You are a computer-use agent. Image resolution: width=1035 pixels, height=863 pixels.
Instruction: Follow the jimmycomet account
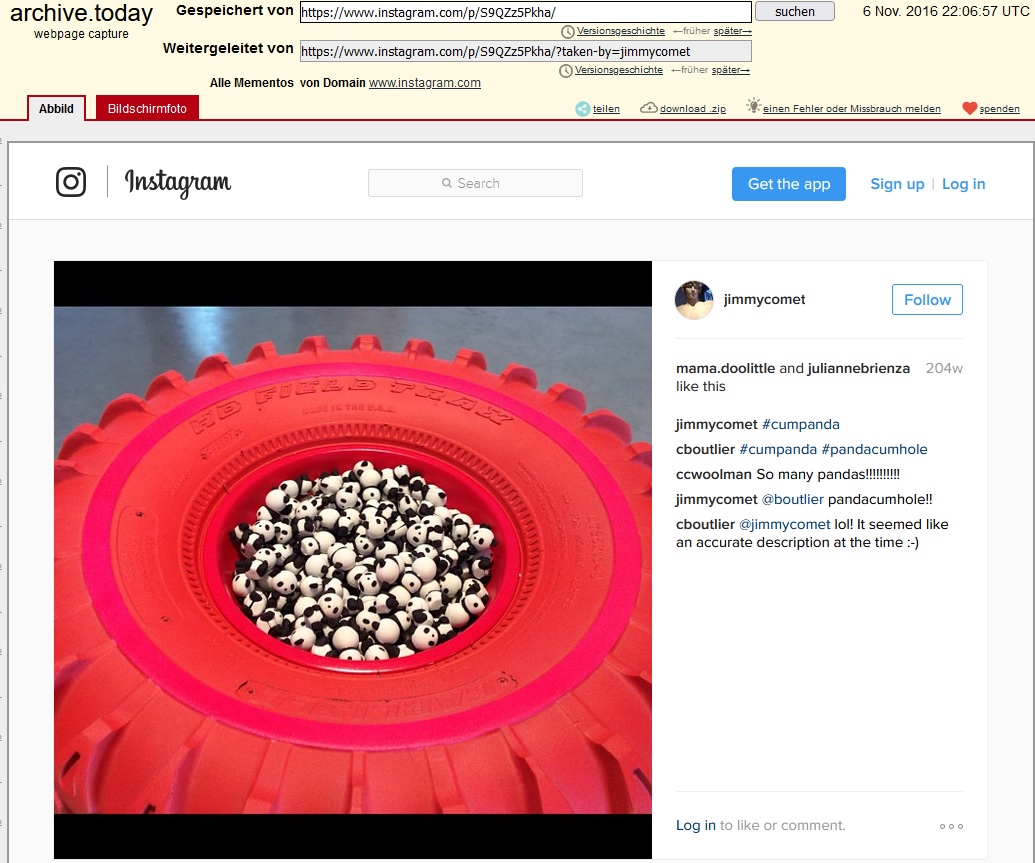pos(927,300)
